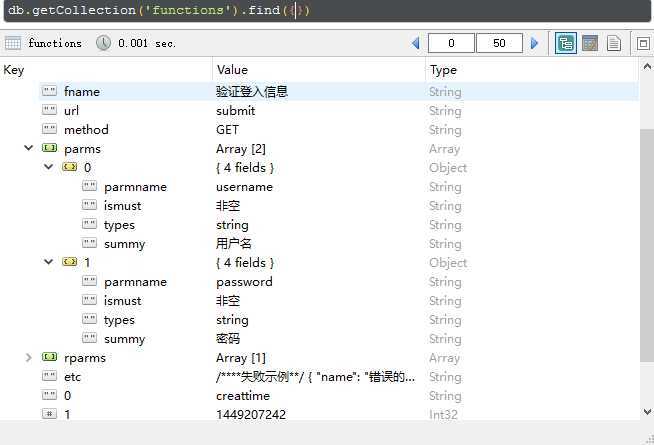This screenshot has width=654, height=445.
Task: Click the scrollbar down arrow
Action: pos(647,412)
